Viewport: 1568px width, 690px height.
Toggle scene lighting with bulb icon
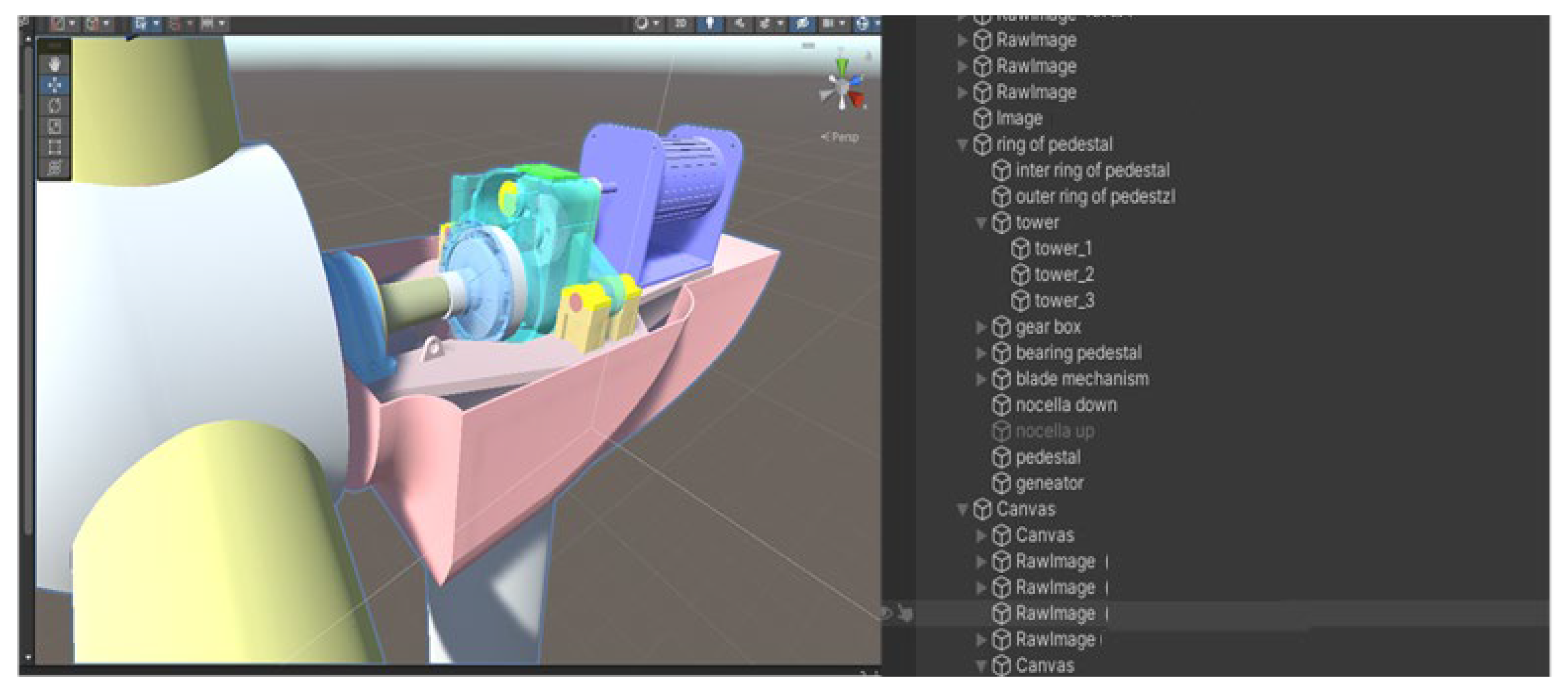click(710, 23)
